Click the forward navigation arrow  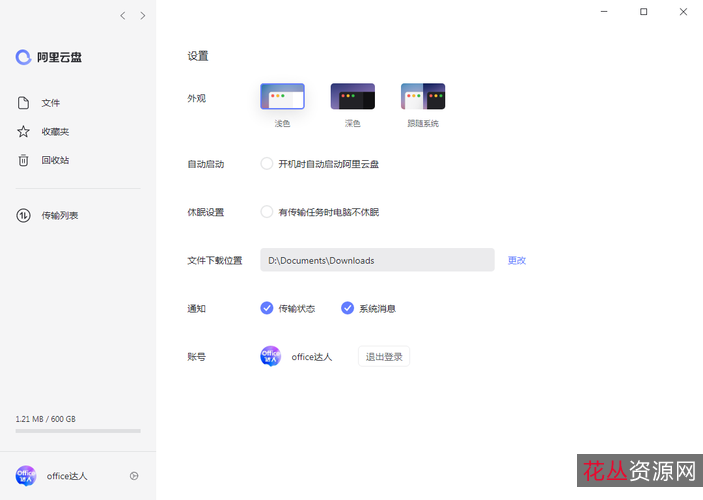tap(143, 16)
